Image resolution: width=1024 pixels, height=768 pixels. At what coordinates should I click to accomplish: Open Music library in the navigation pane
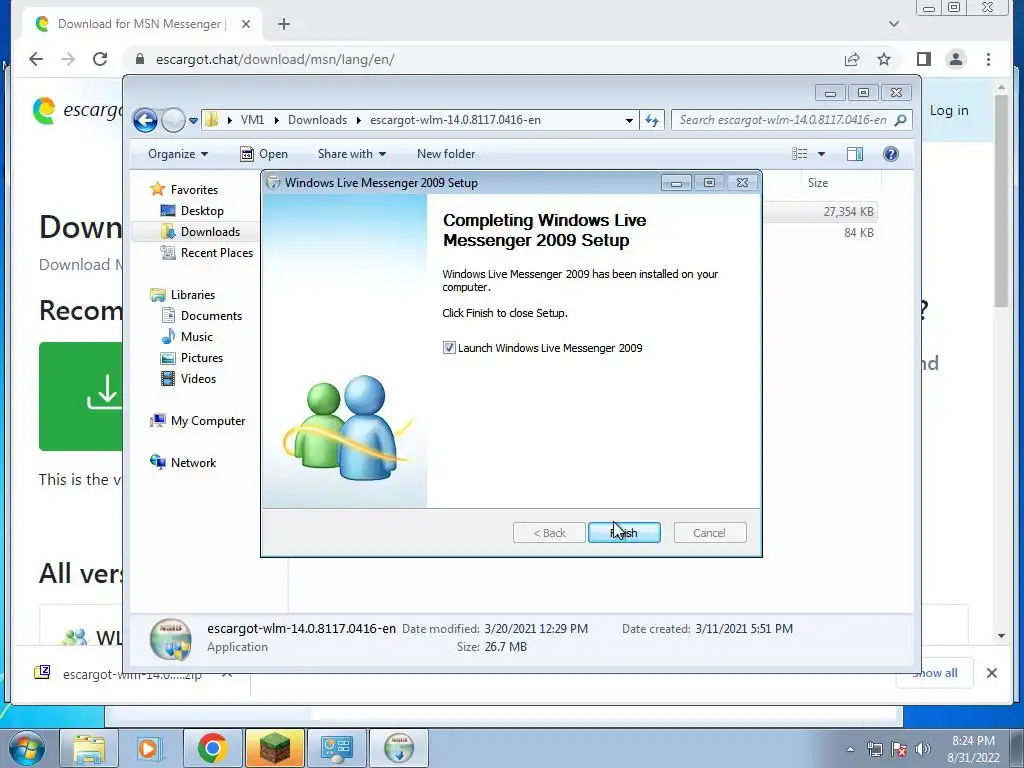(x=197, y=336)
